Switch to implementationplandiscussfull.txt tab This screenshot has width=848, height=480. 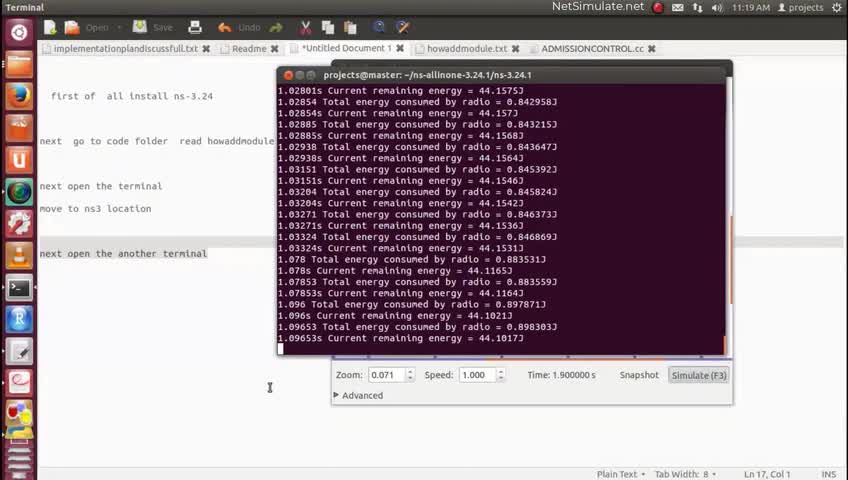point(125,49)
